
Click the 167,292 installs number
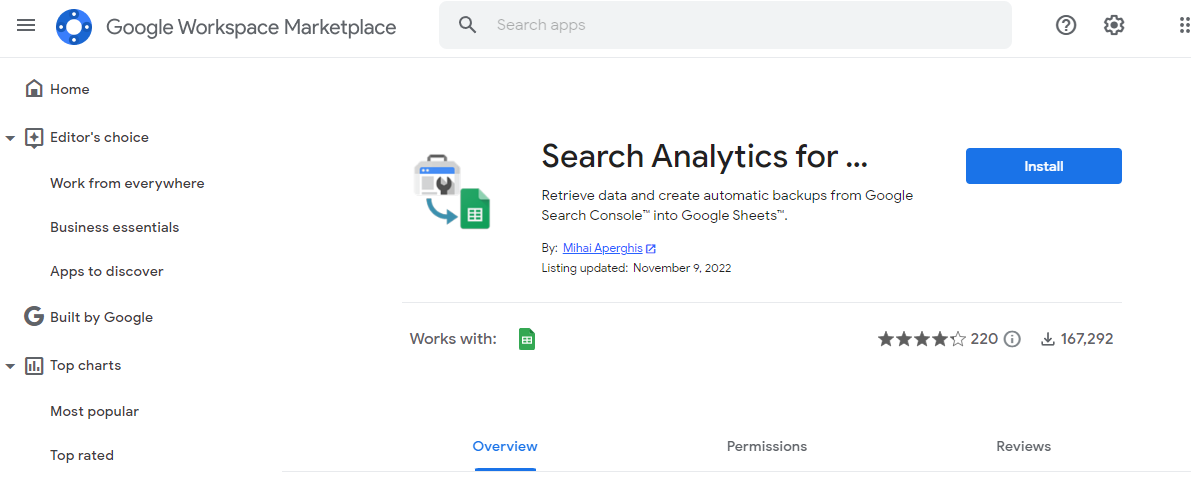pyautogui.click(x=1087, y=339)
